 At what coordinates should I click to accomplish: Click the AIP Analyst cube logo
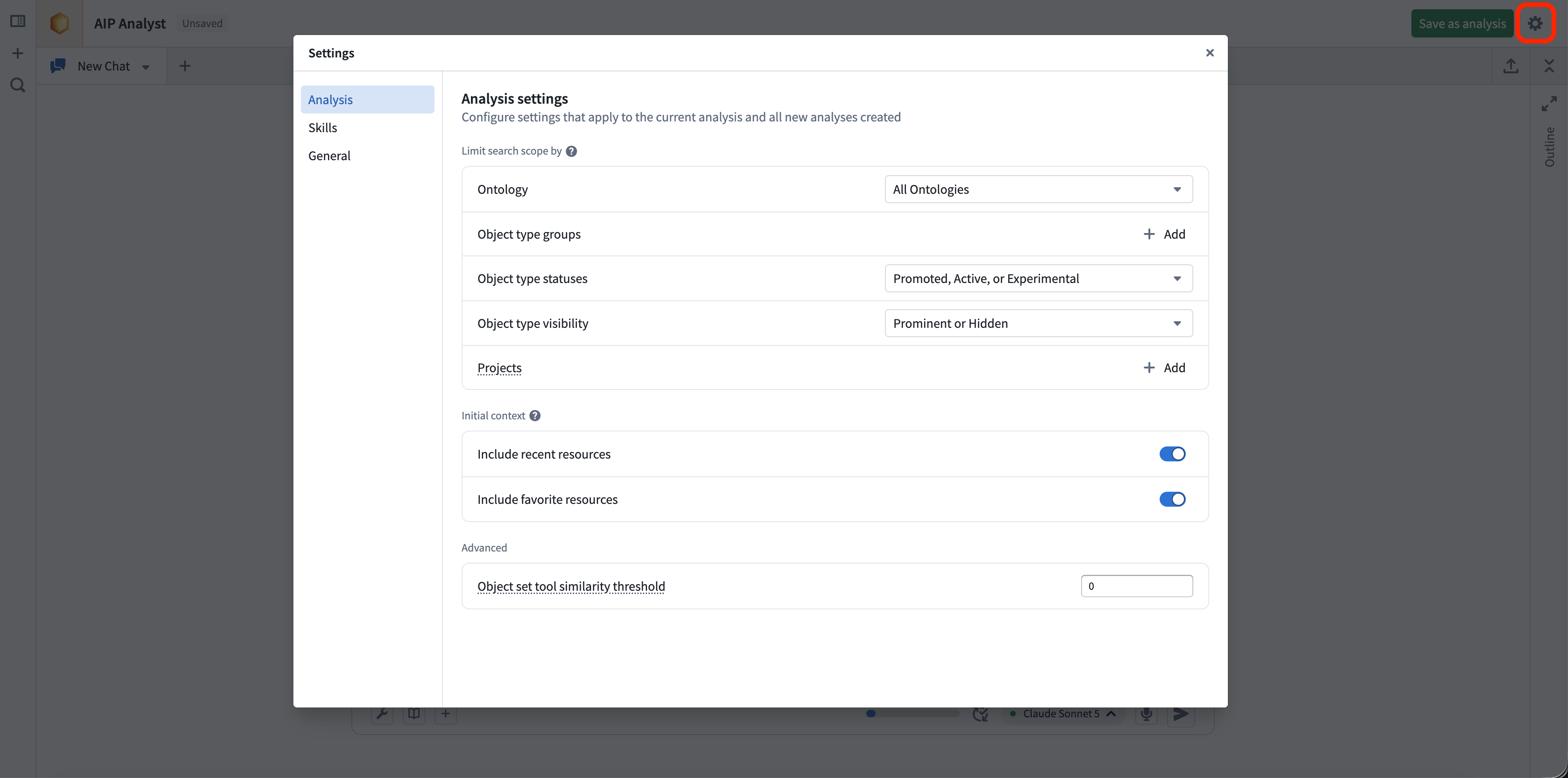[x=60, y=23]
